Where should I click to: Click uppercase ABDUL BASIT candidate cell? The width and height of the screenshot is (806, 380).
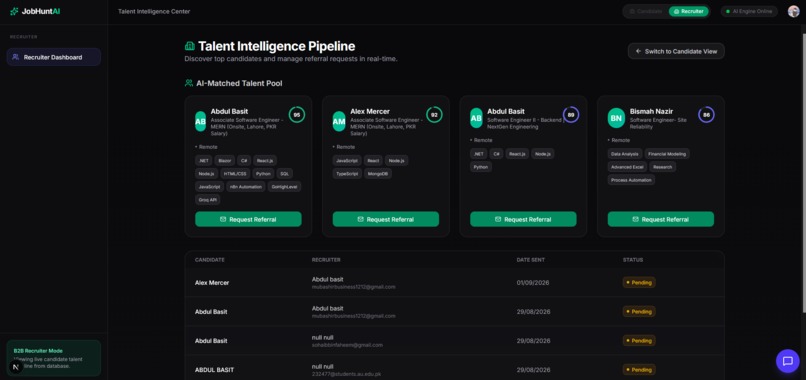[214, 370]
